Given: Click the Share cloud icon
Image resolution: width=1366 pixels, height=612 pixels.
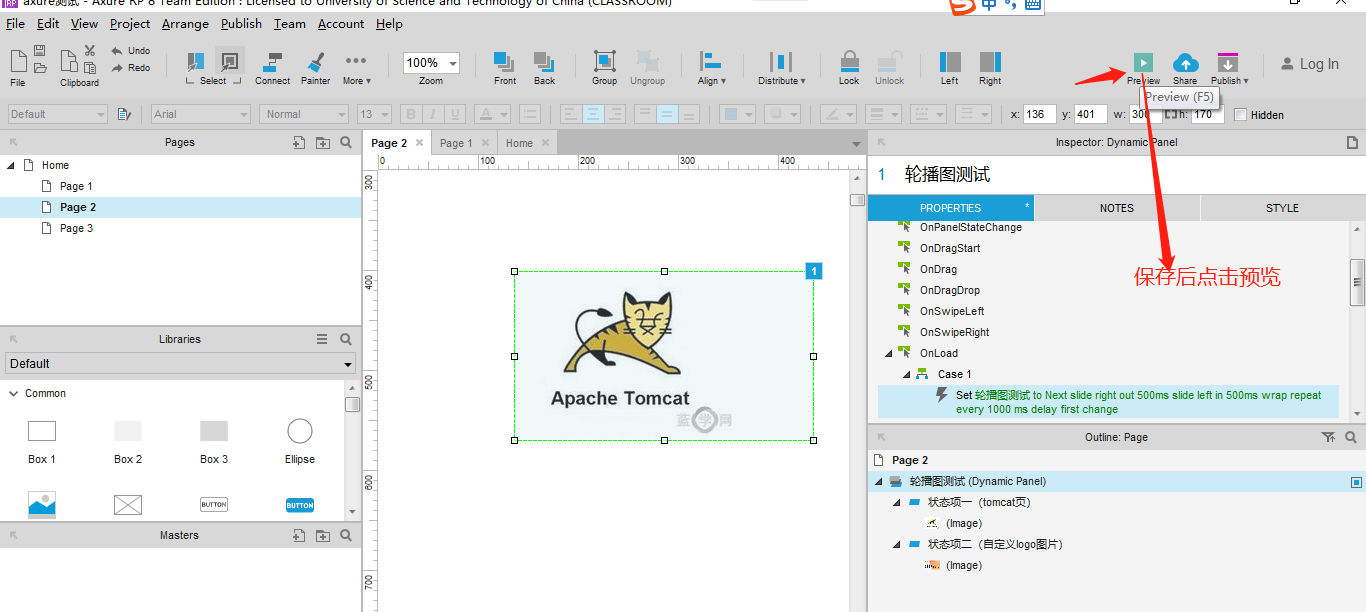Looking at the screenshot, I should point(1185,62).
